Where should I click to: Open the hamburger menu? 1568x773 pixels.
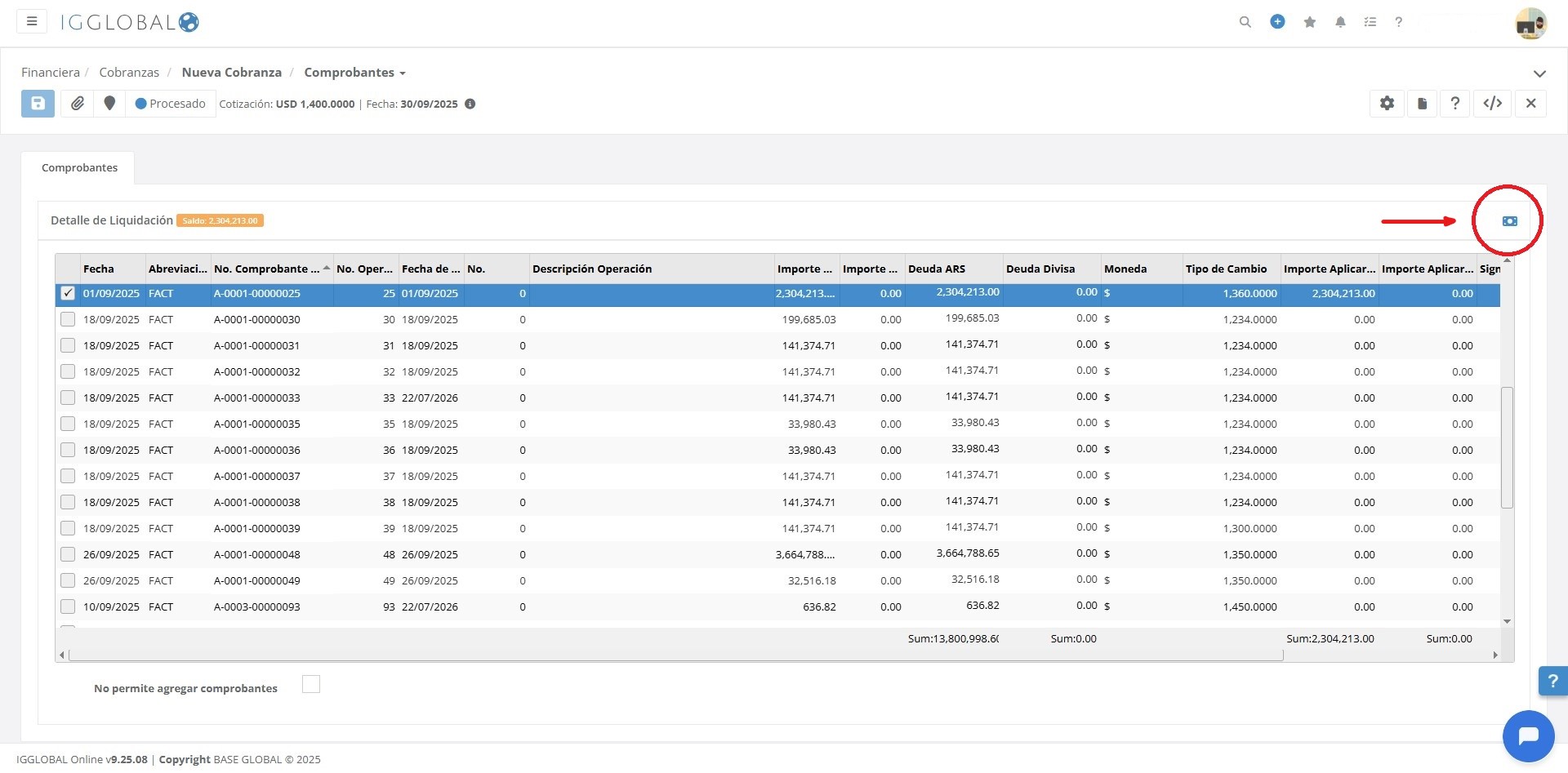[x=32, y=21]
